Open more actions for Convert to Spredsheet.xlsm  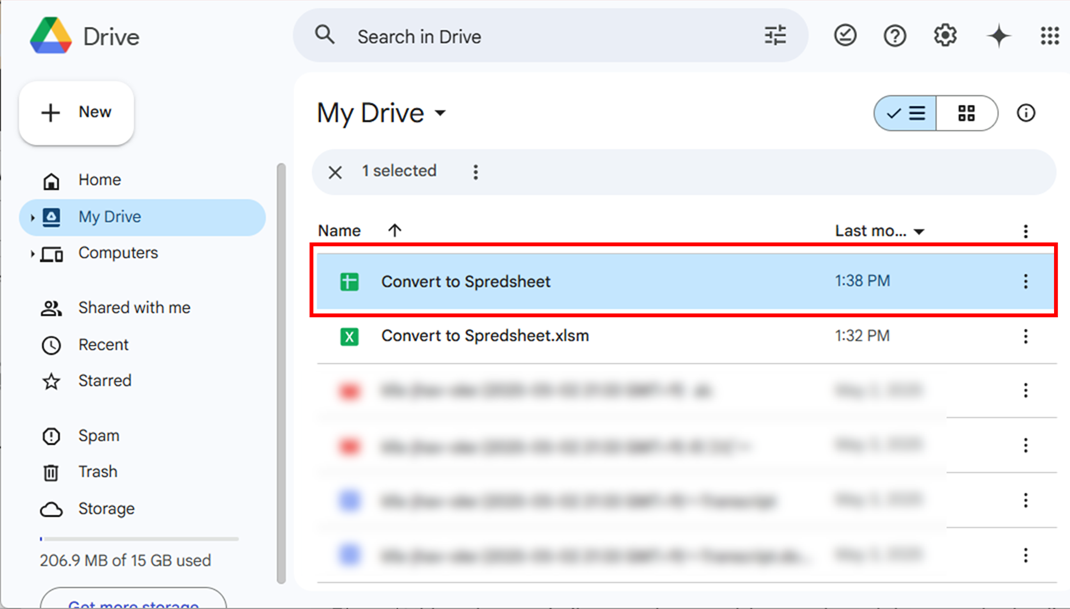point(1026,336)
